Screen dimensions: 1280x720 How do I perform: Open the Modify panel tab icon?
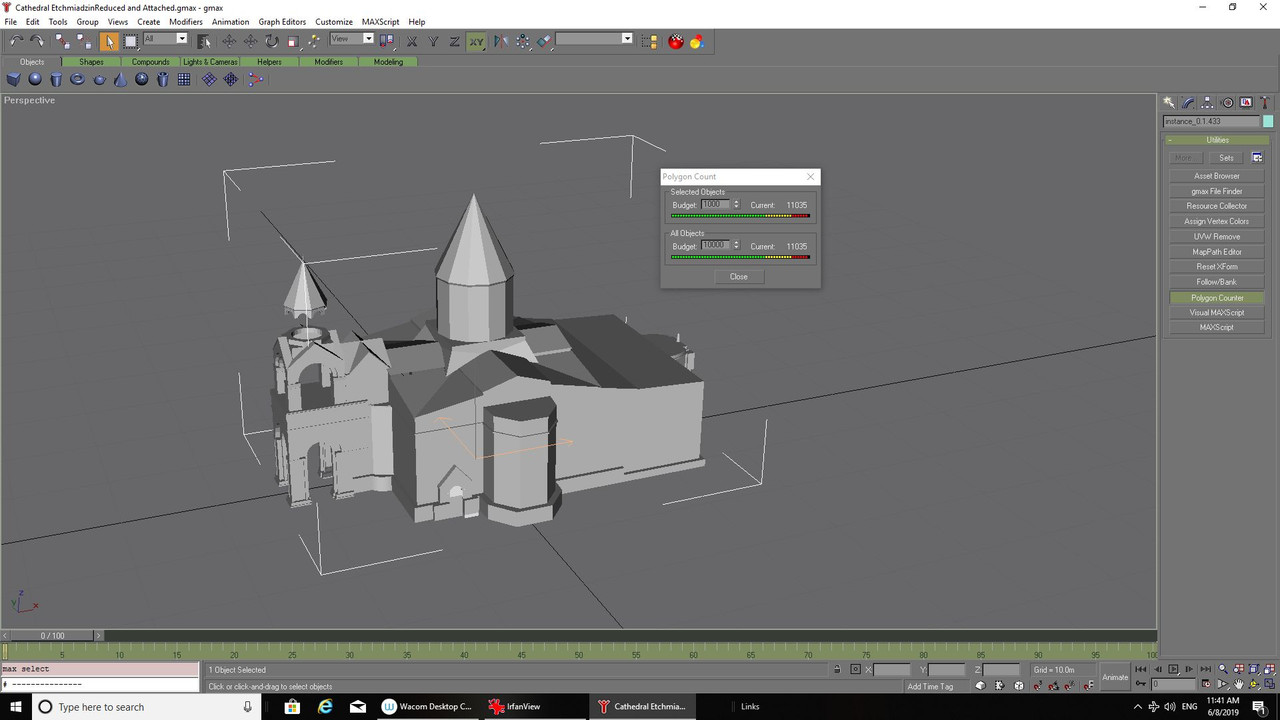[x=1188, y=102]
